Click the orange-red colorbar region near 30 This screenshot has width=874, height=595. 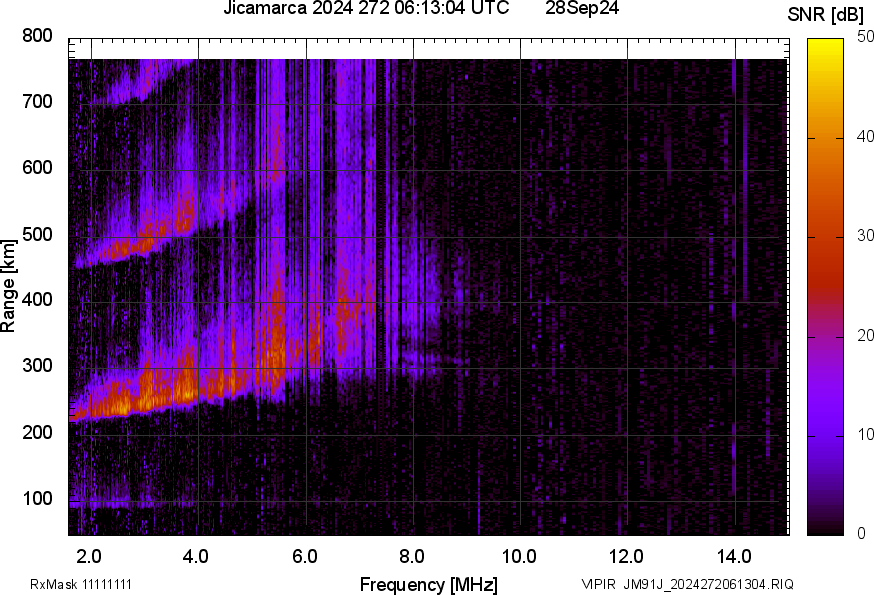pos(827,238)
